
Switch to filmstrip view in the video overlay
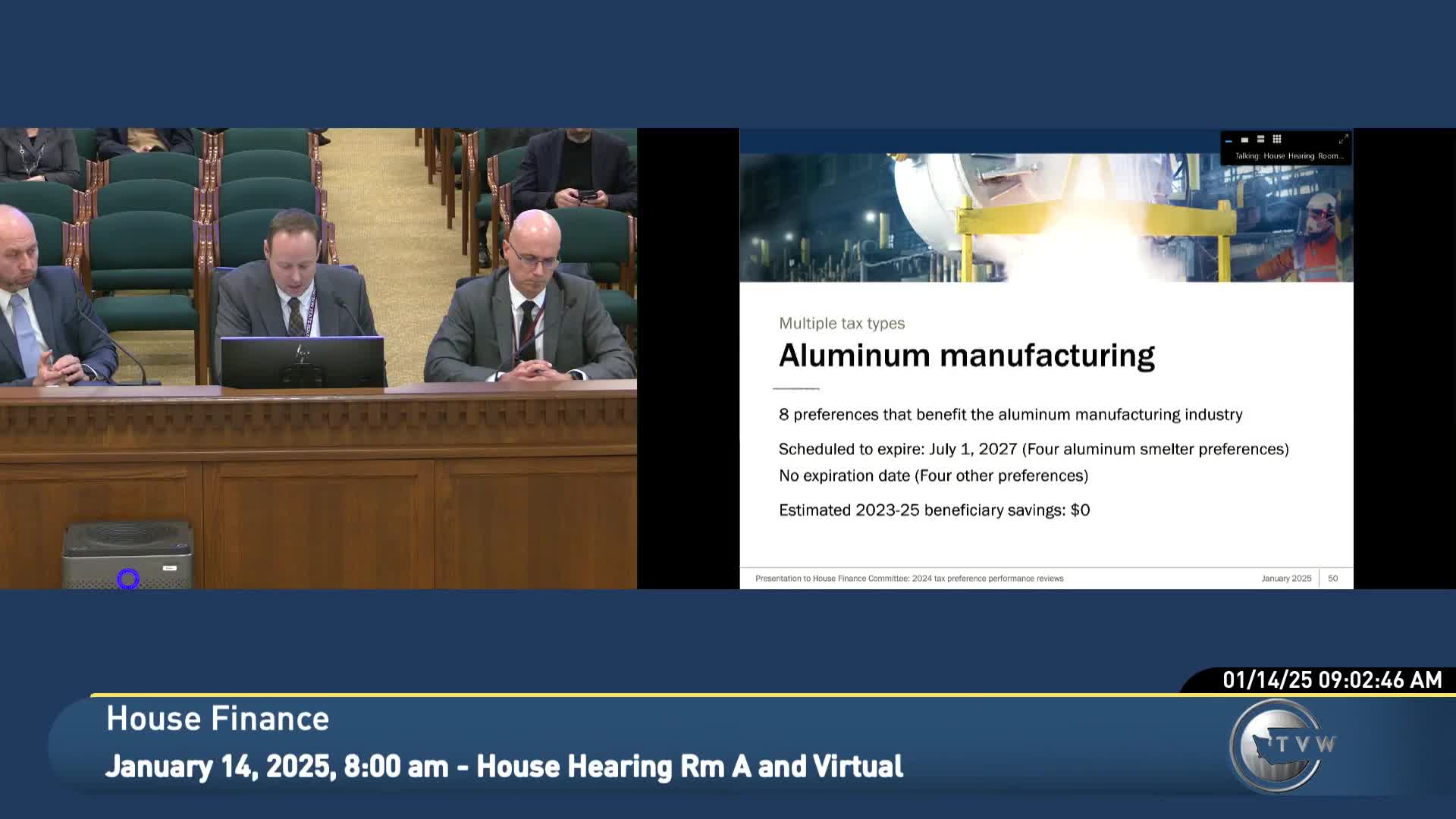coord(1260,140)
